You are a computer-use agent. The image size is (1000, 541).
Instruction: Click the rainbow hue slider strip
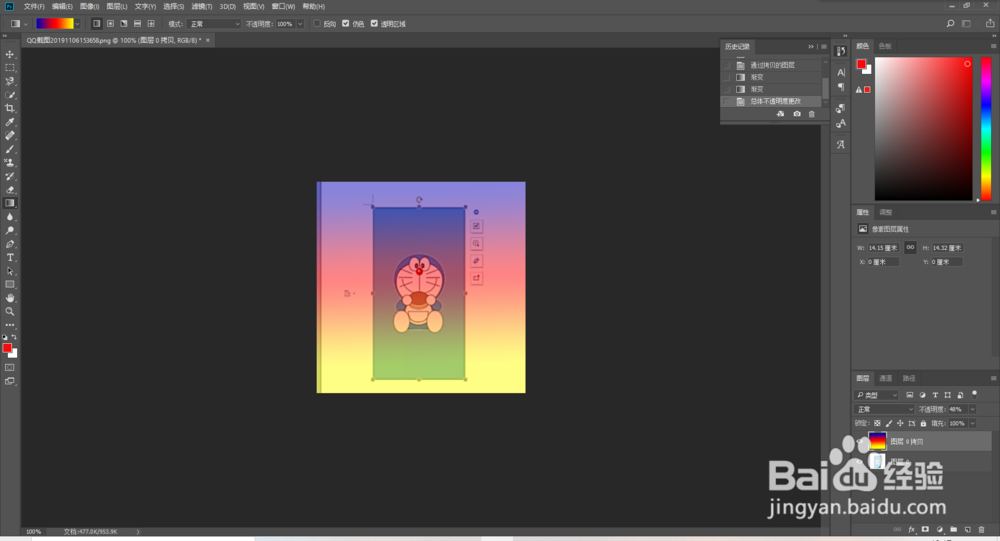pos(986,129)
